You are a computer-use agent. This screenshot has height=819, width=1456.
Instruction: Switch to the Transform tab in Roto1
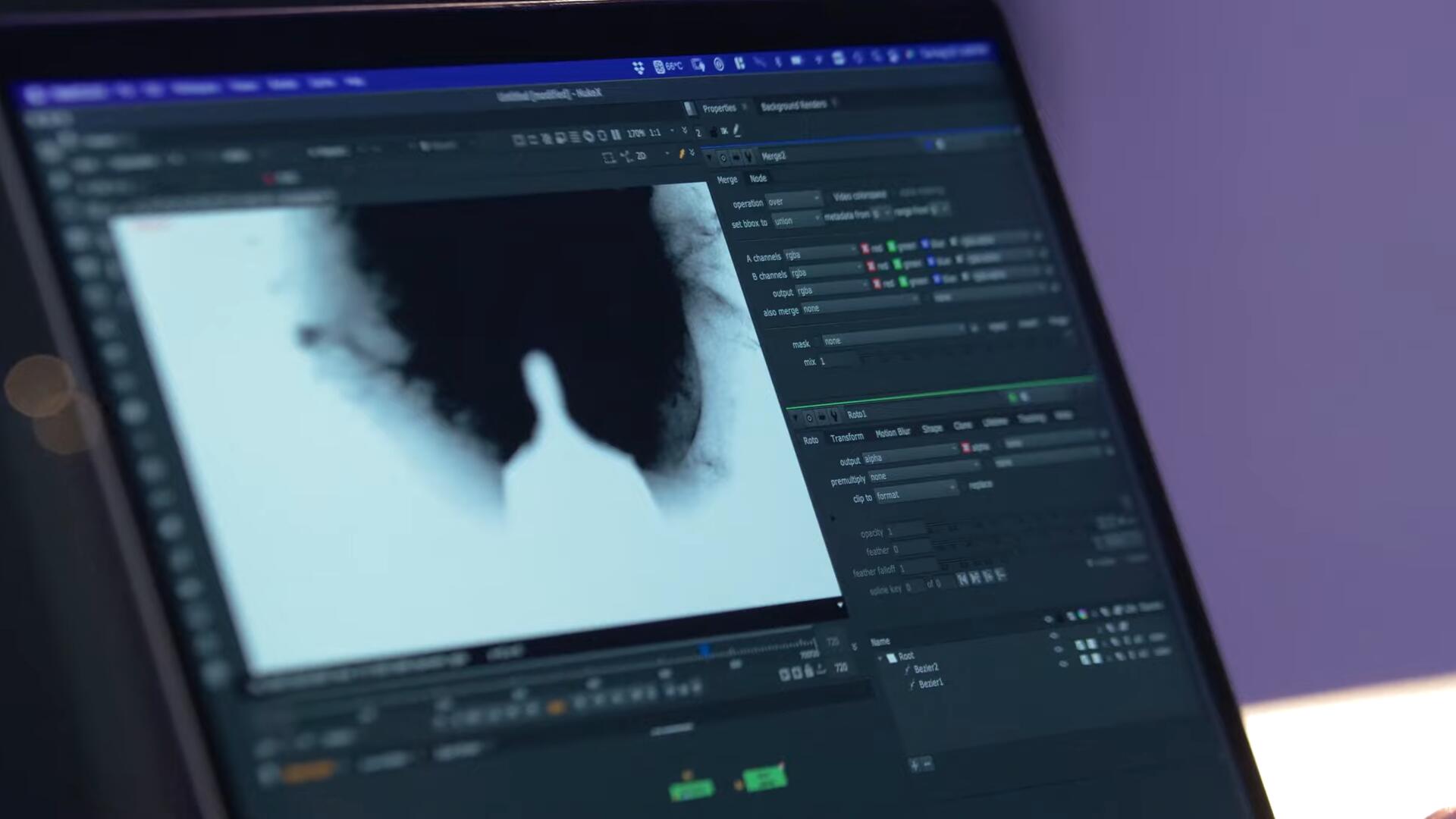848,436
